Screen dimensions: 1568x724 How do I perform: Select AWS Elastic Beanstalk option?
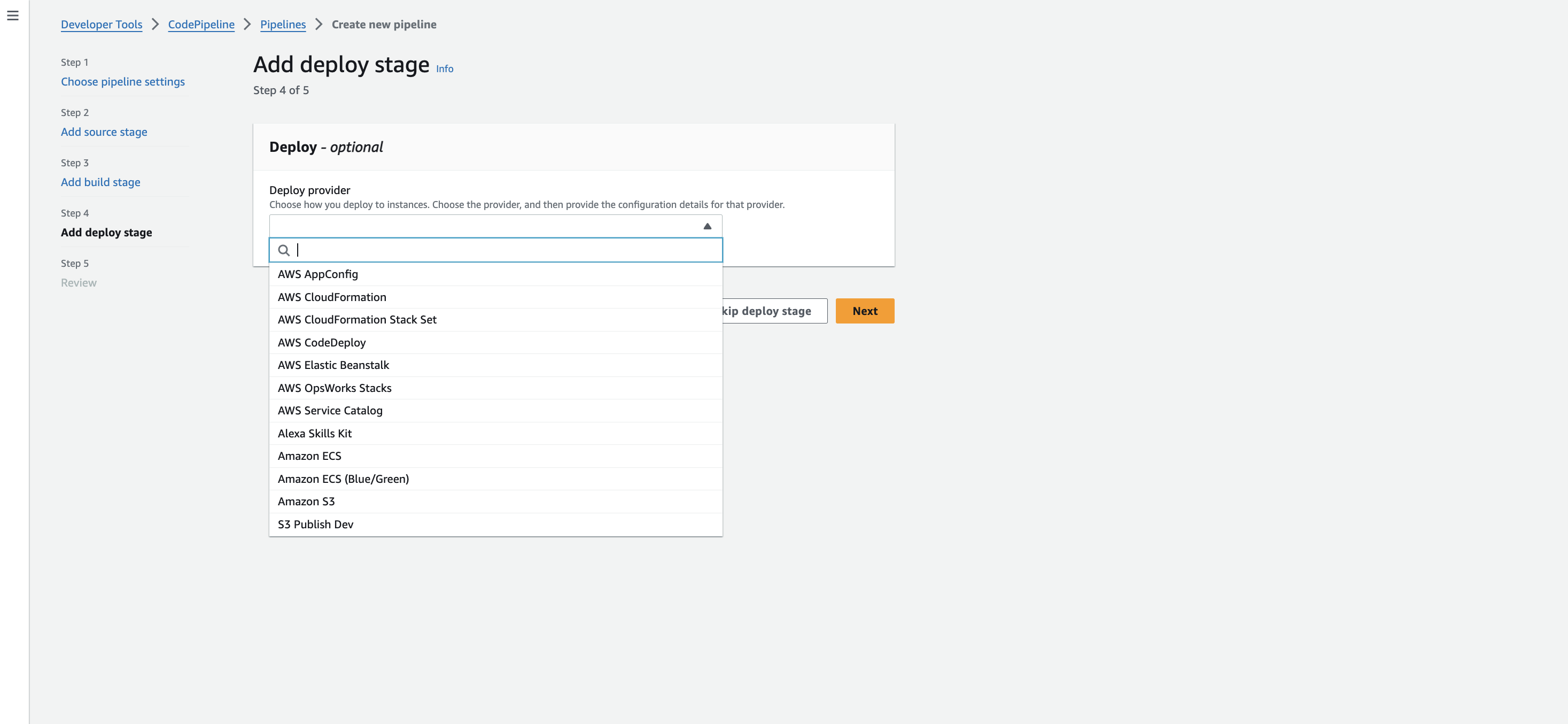coord(333,365)
